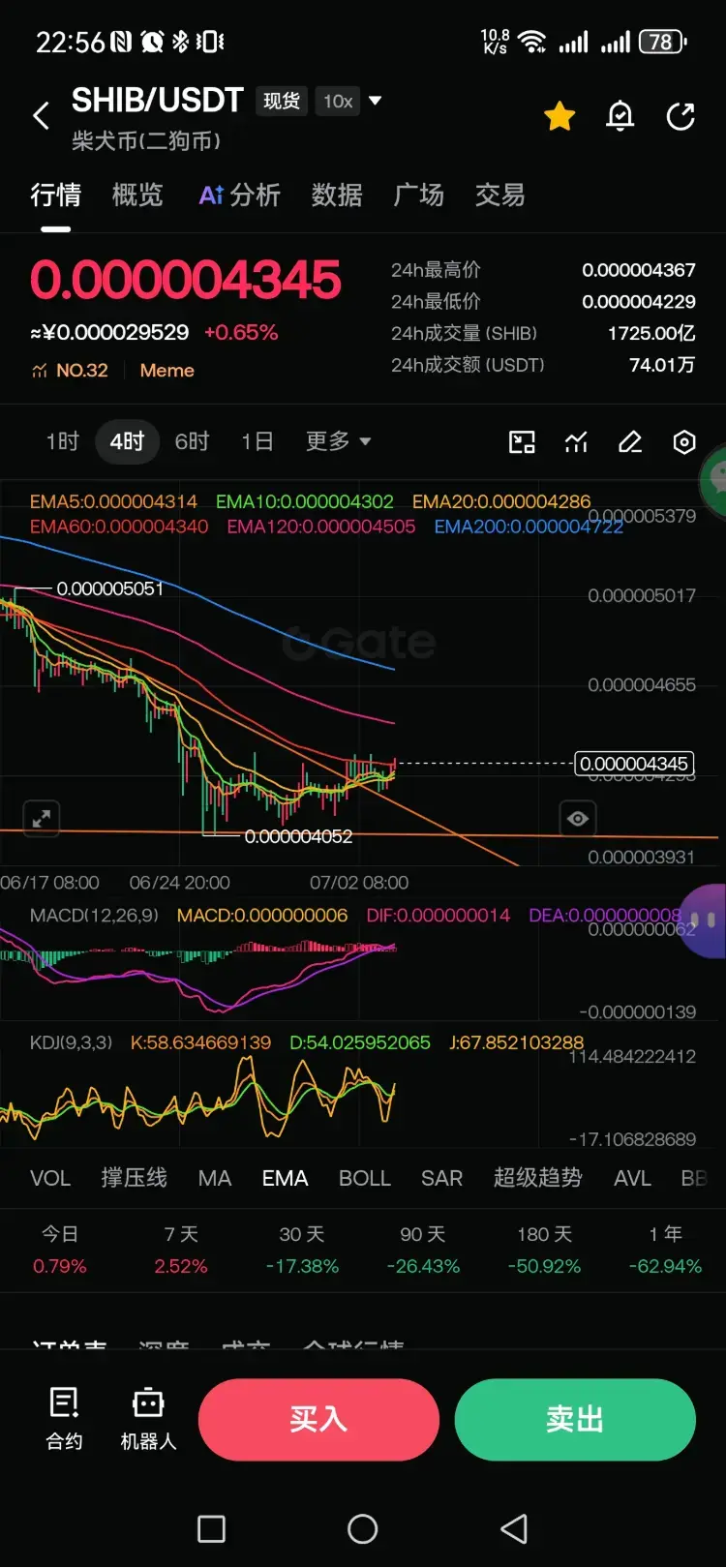
Task: Tap the Android recent apps square button
Action: tap(211, 1529)
